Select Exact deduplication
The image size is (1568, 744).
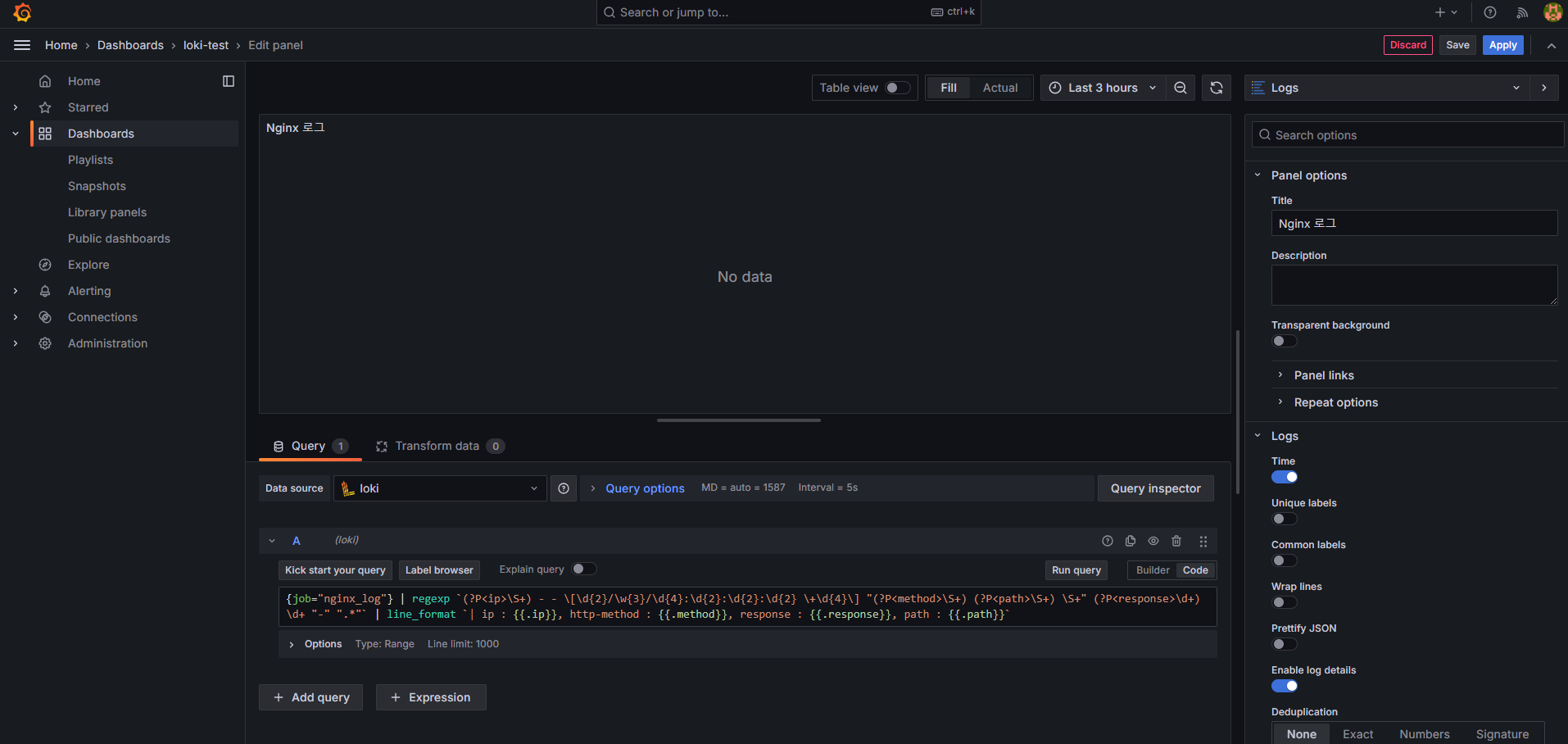[x=1357, y=734]
